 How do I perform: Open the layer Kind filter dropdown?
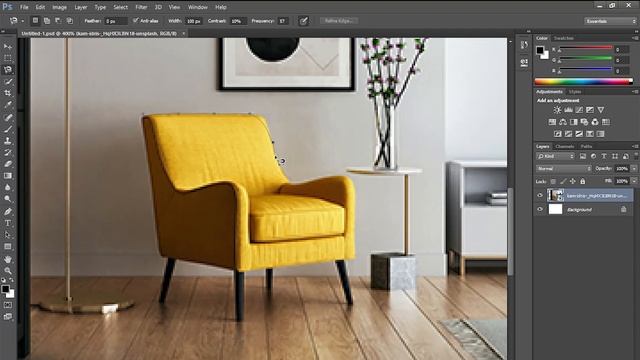click(x=556, y=156)
